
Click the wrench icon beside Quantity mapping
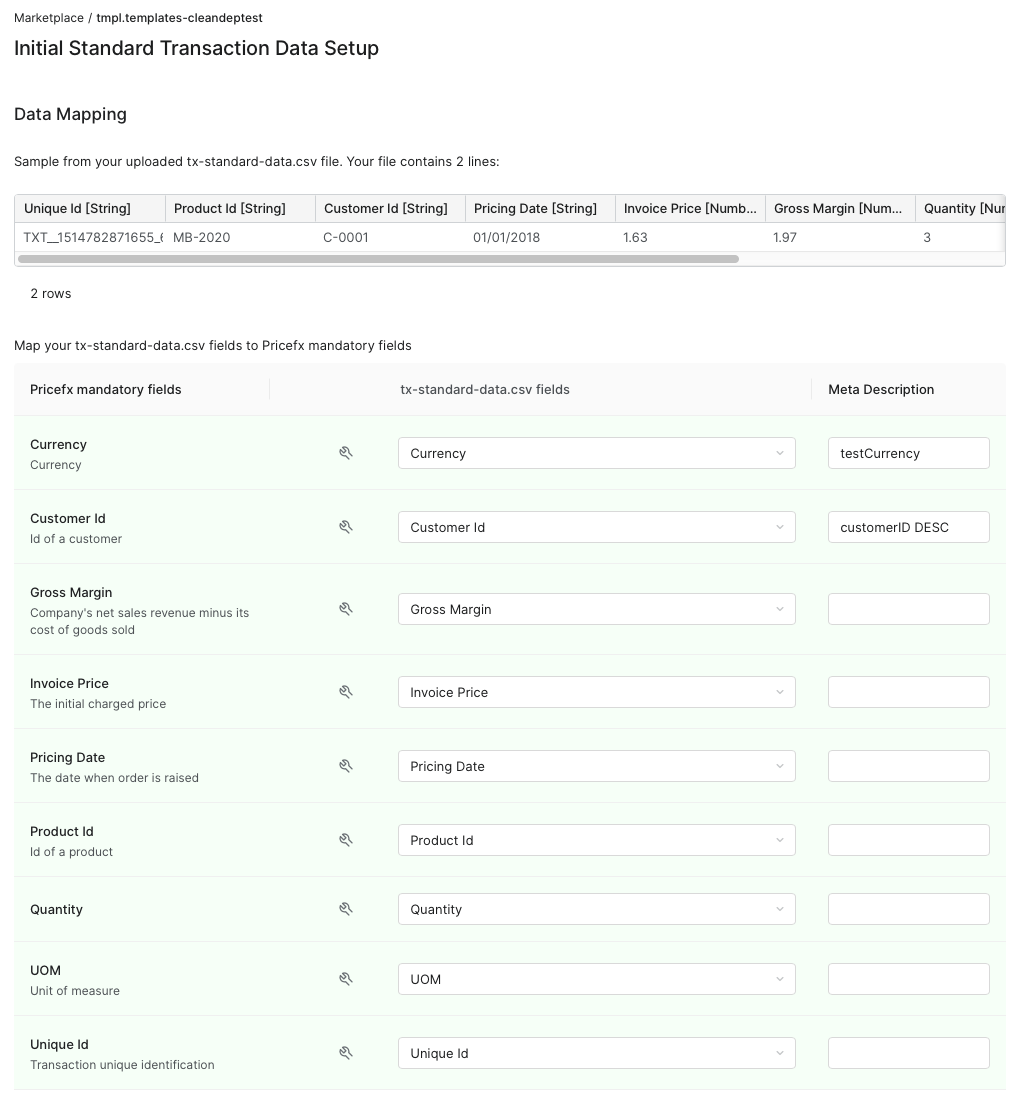pyautogui.click(x=346, y=908)
